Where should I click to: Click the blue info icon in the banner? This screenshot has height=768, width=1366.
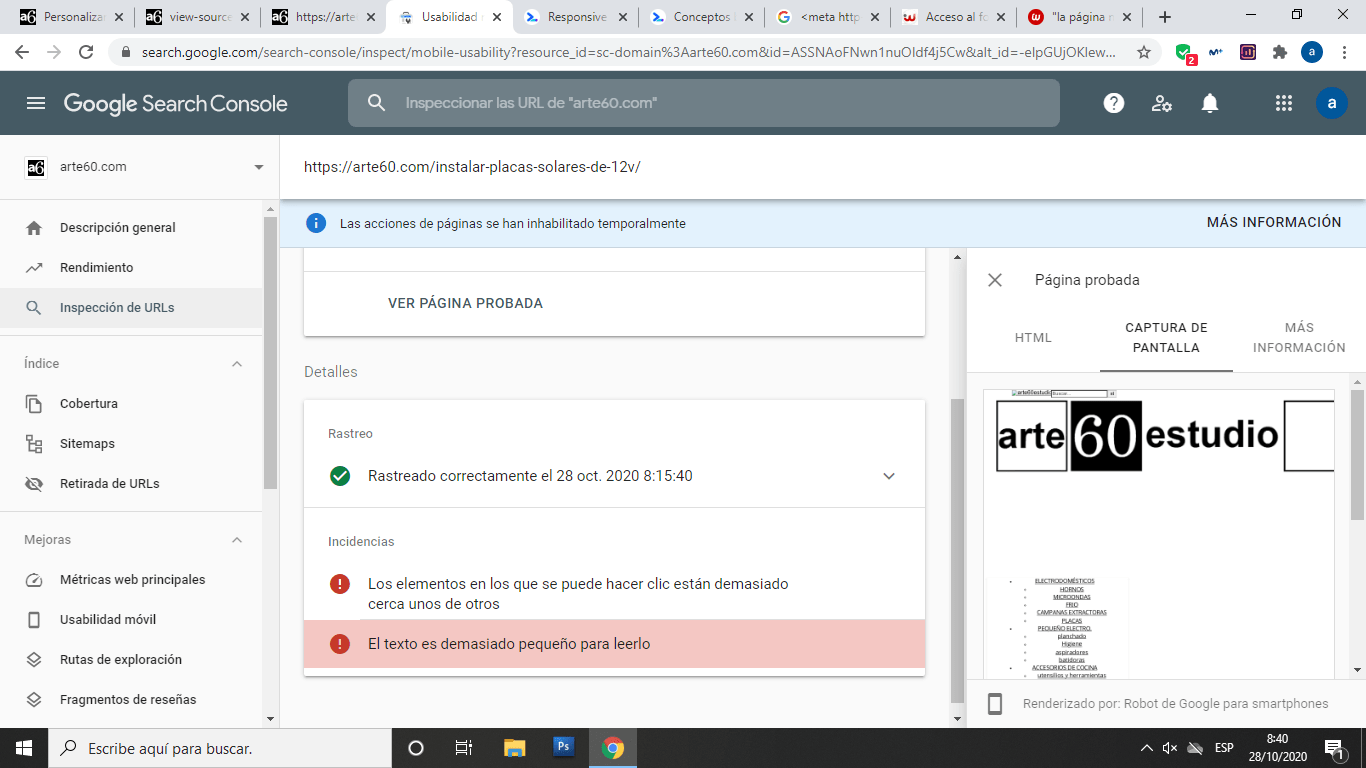coord(316,223)
